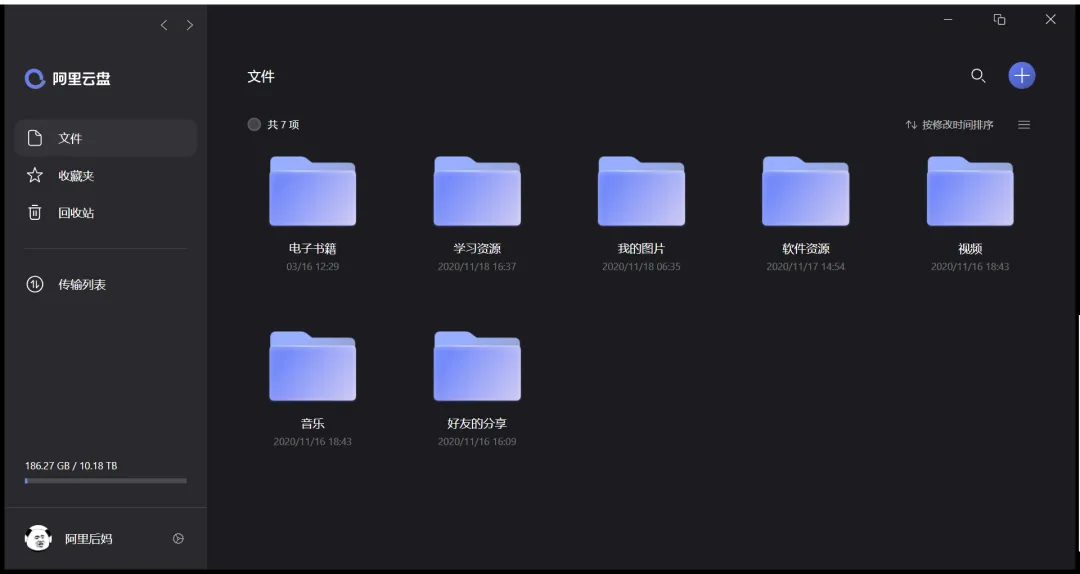The height and width of the screenshot is (574, 1080).
Task: Open settings icon next to 阿里后妈
Action: coord(178,539)
